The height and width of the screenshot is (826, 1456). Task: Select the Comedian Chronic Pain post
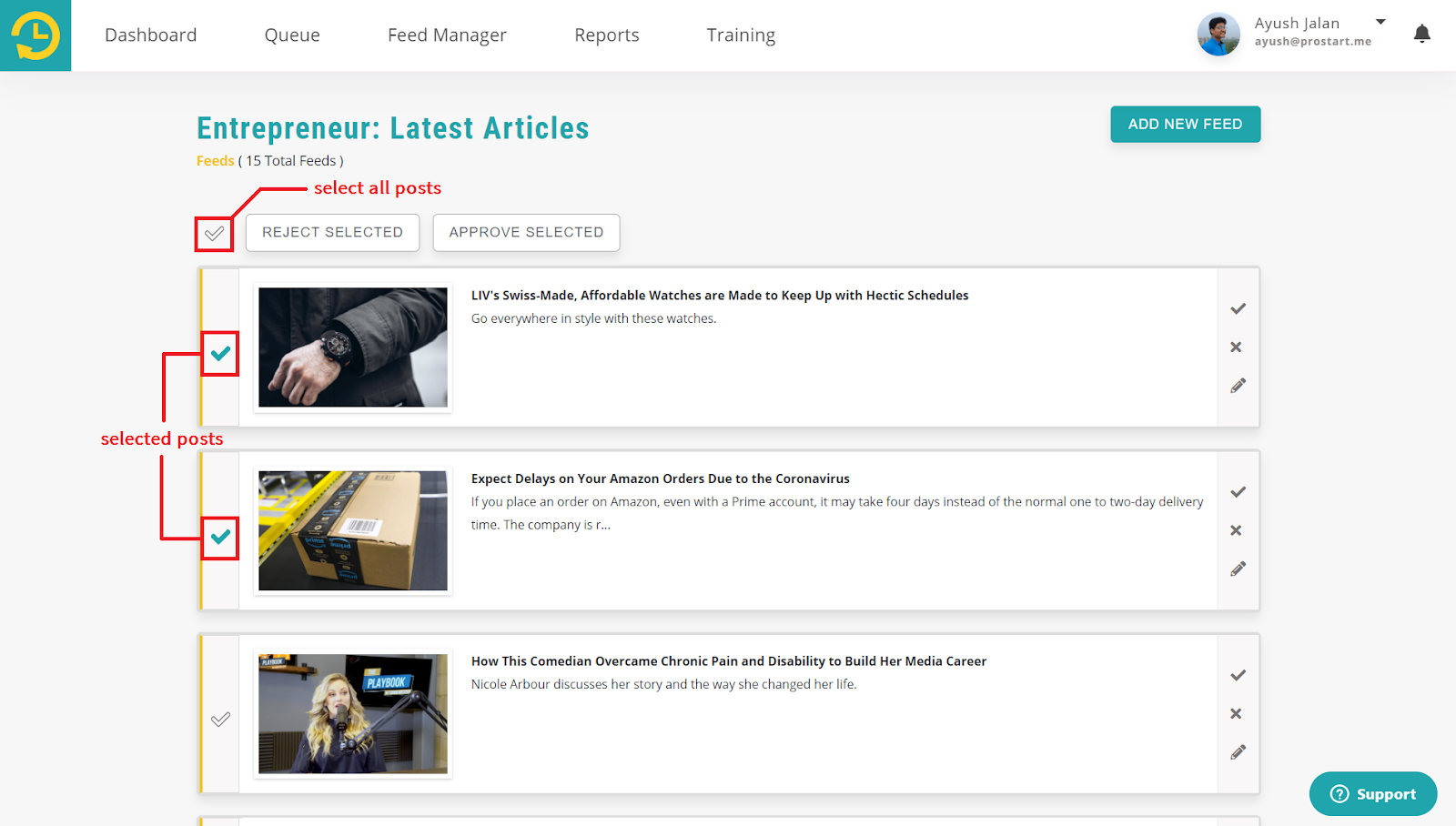[220, 720]
